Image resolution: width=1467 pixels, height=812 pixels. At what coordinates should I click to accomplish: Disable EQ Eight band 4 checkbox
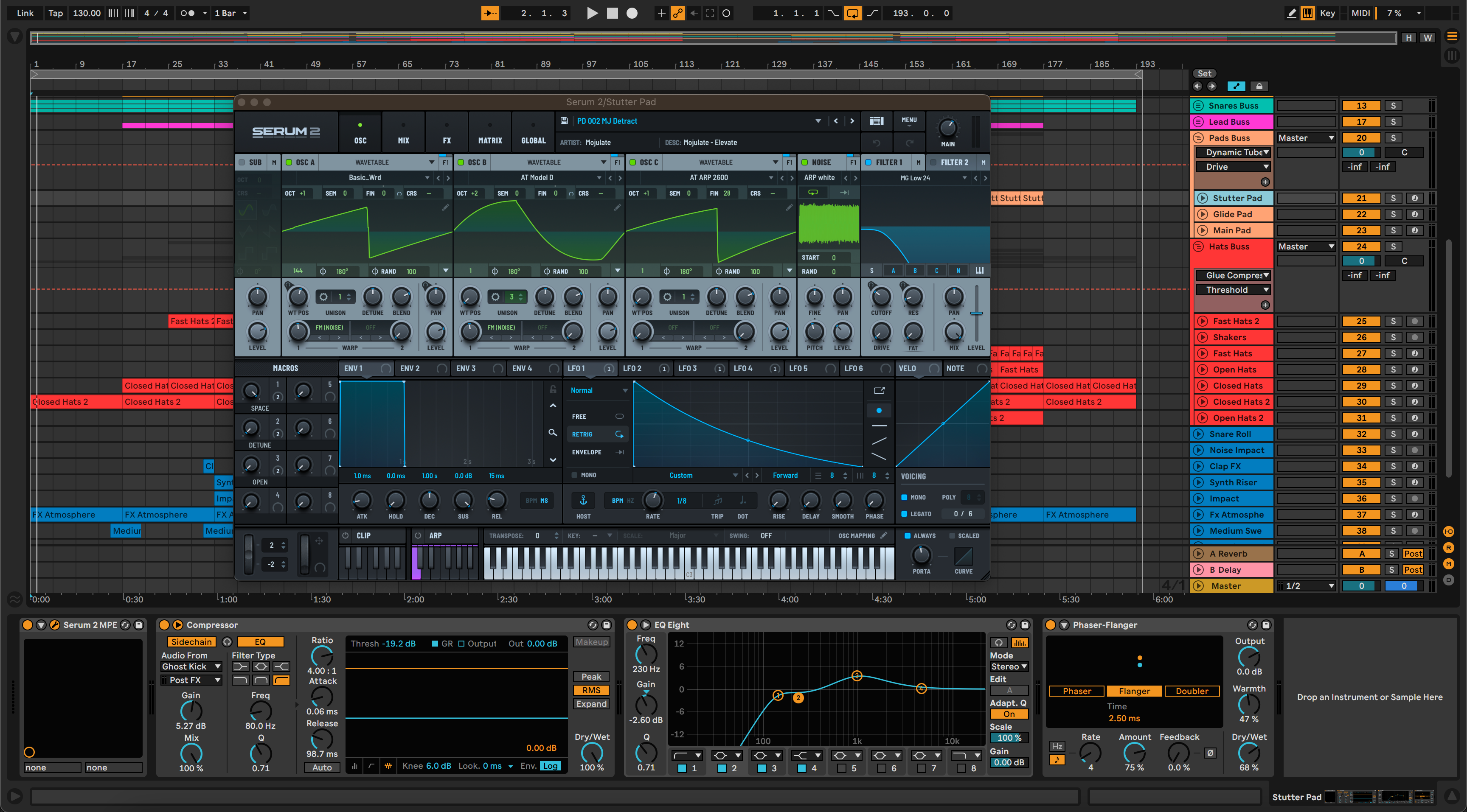coord(801,768)
